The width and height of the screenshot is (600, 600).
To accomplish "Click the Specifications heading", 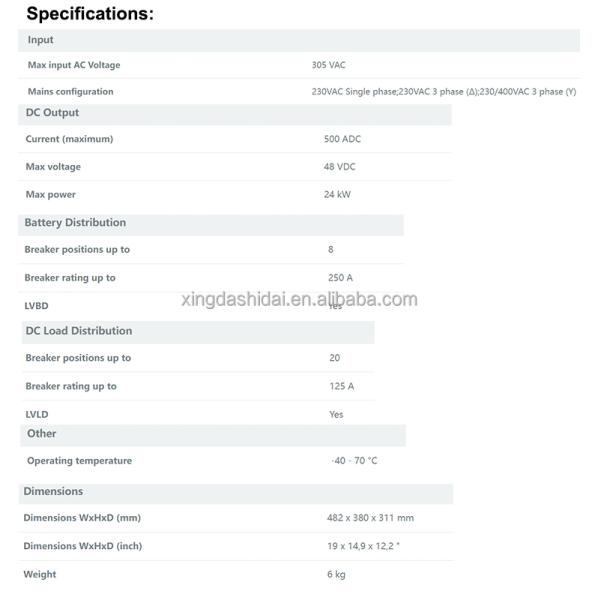I will pos(89,13).
